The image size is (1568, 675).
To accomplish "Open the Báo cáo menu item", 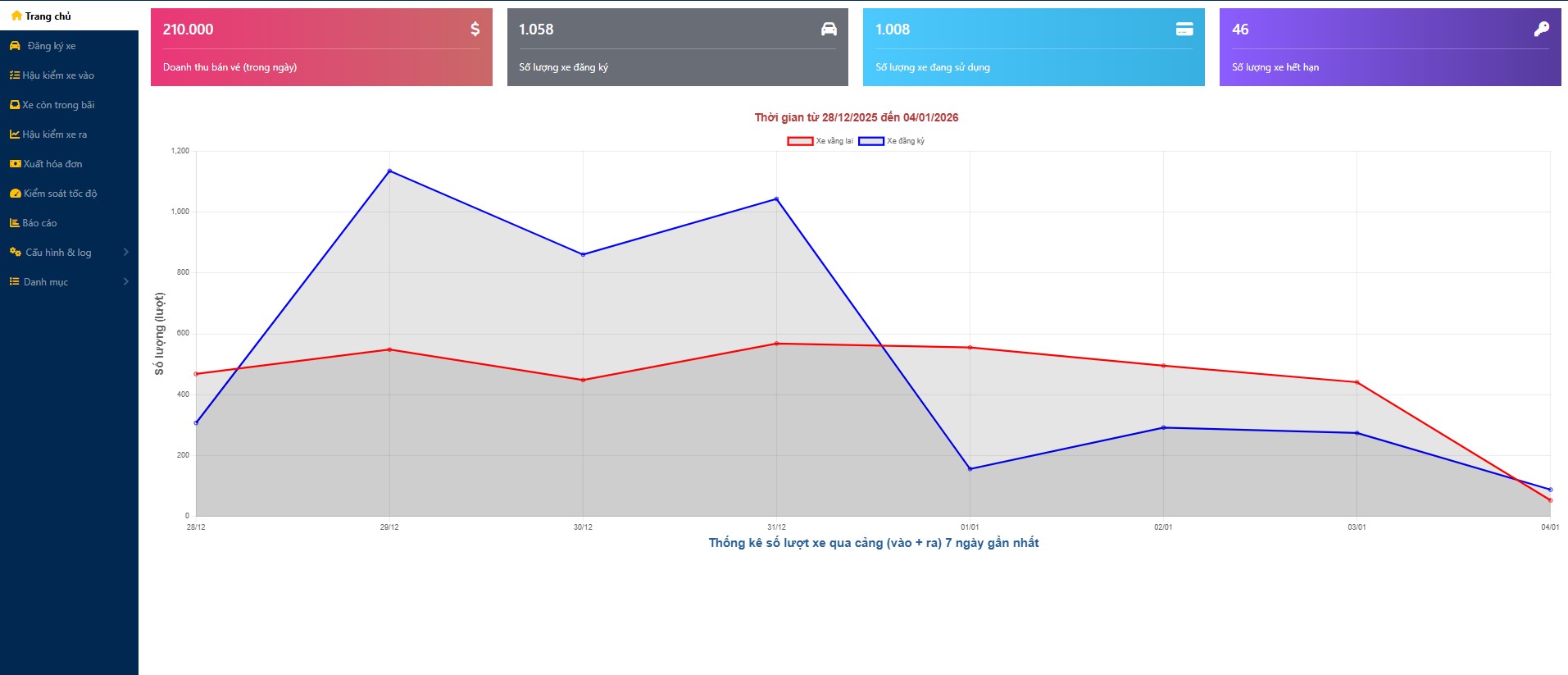I will [x=39, y=223].
